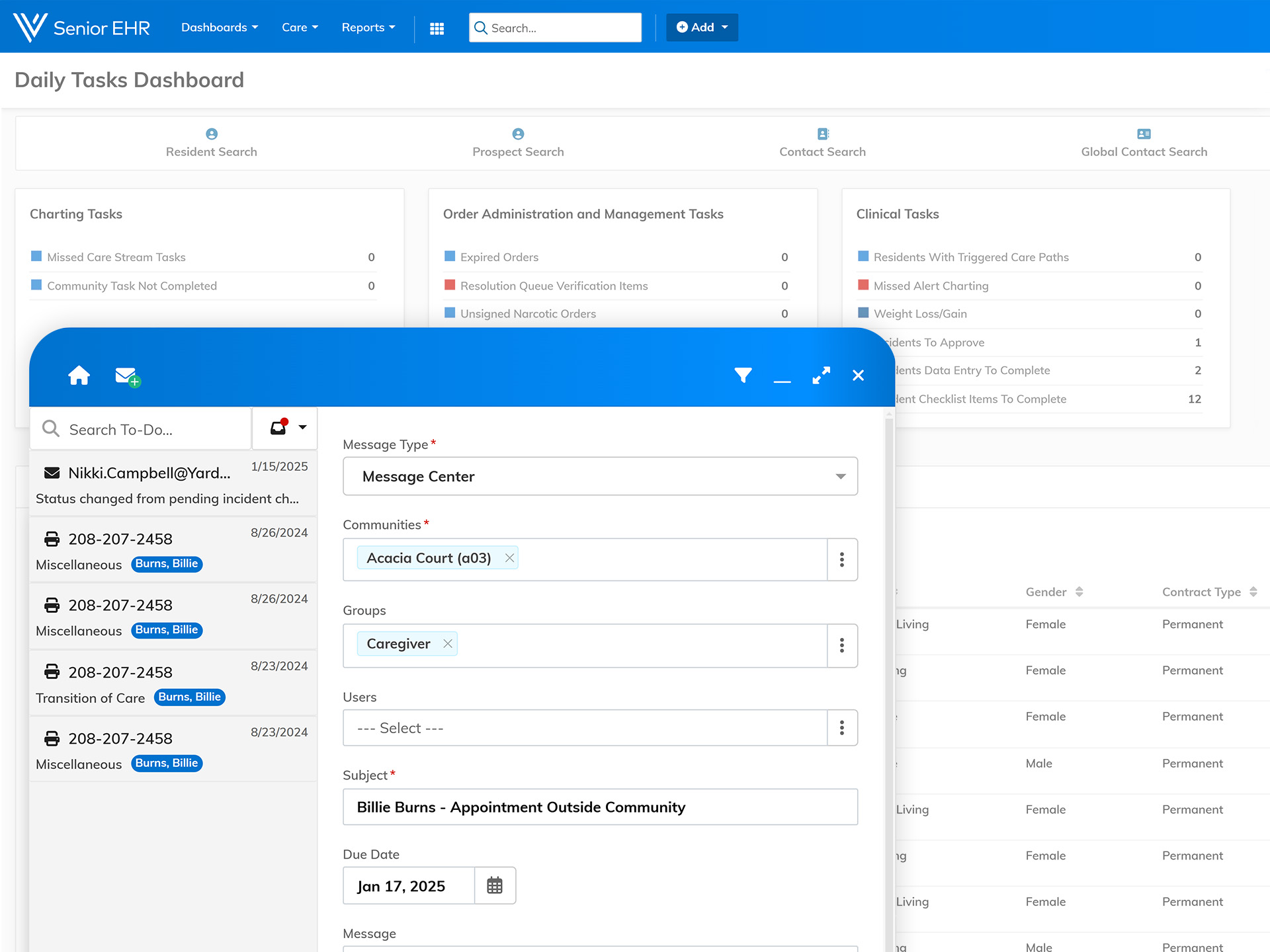
Task: Open the Reports menu
Action: pos(368,28)
